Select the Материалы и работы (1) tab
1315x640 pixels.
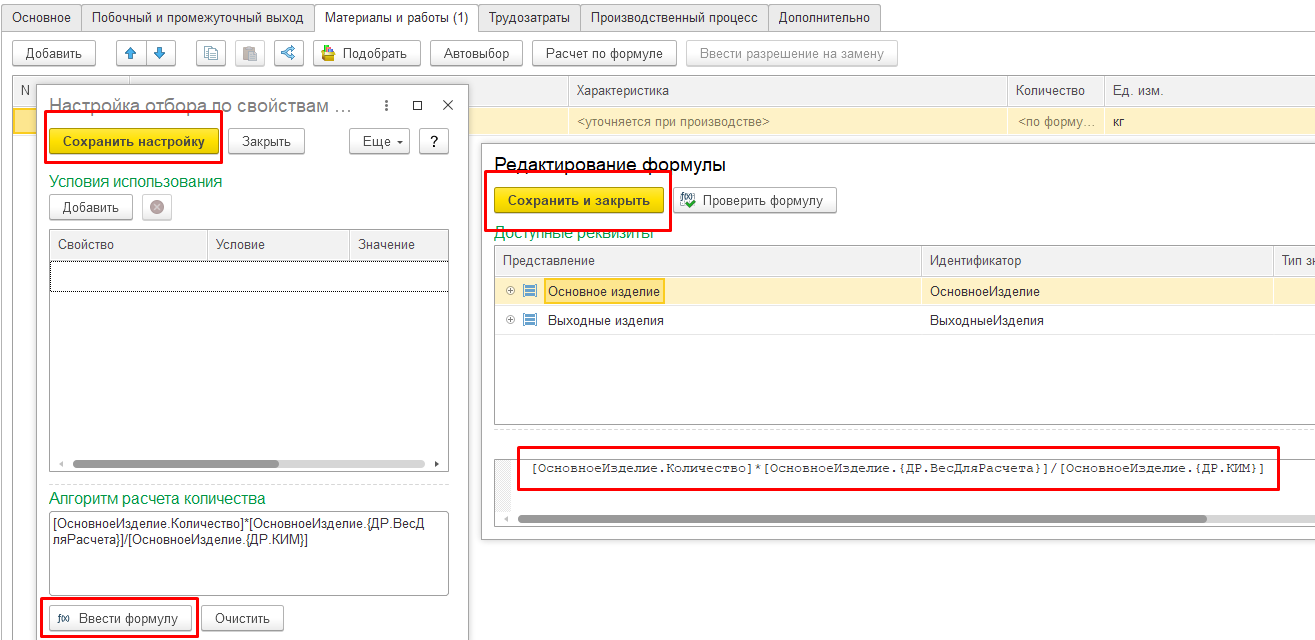point(396,17)
